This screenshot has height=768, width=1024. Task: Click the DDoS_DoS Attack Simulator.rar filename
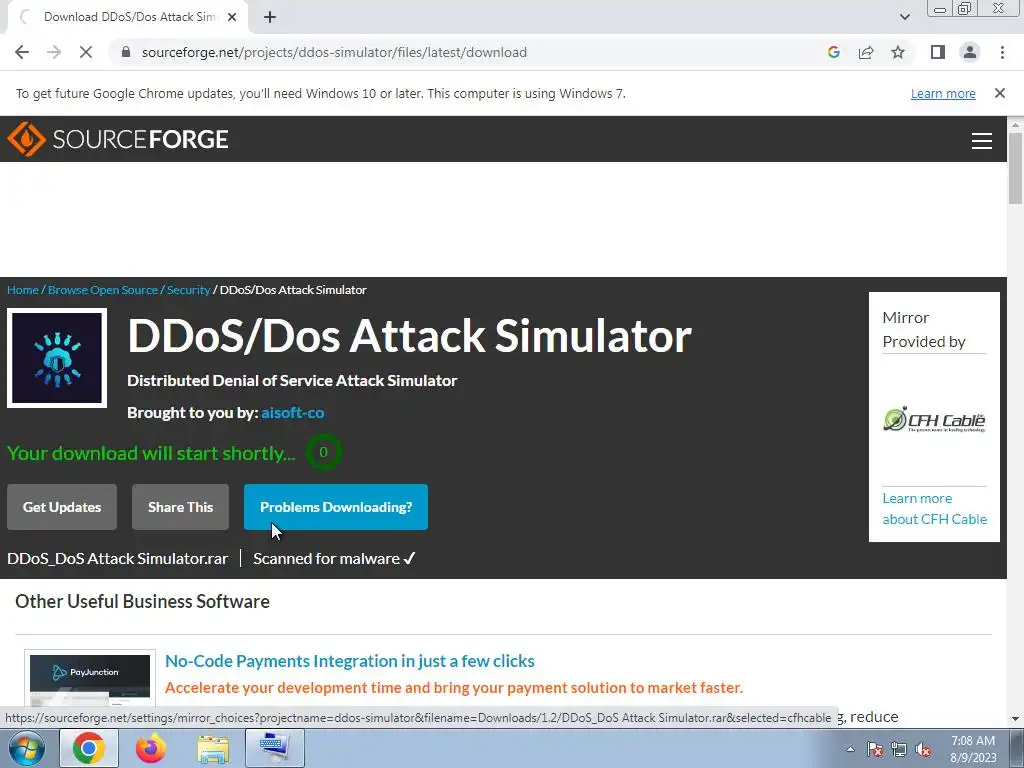(x=118, y=559)
